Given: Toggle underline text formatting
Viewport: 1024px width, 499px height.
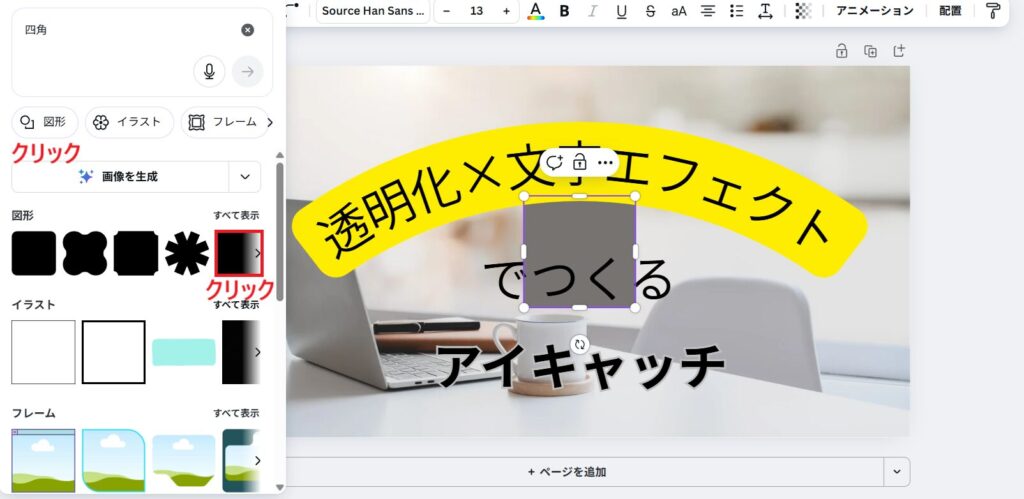Looking at the screenshot, I should [622, 11].
